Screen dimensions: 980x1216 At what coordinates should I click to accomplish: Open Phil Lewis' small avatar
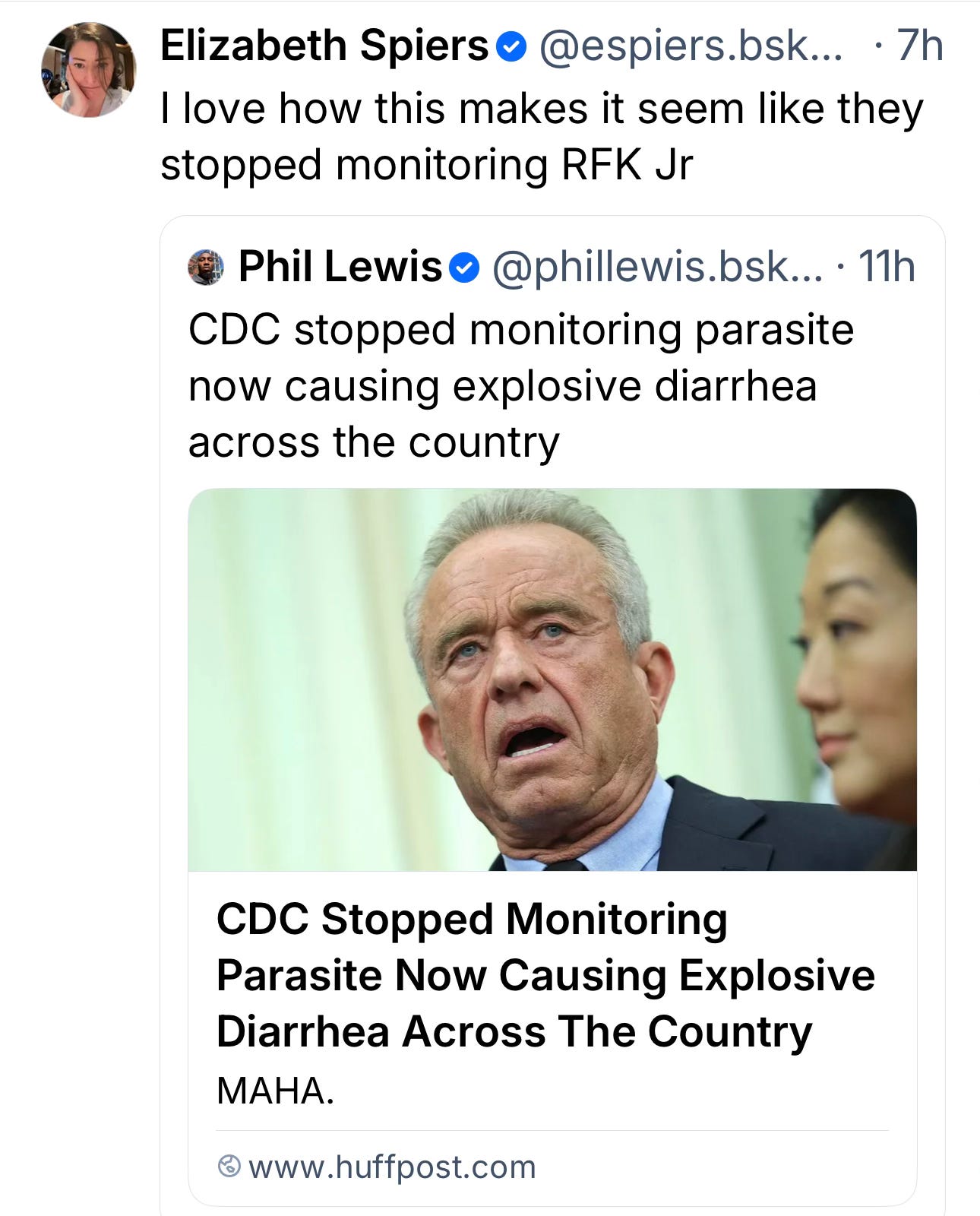click(206, 268)
